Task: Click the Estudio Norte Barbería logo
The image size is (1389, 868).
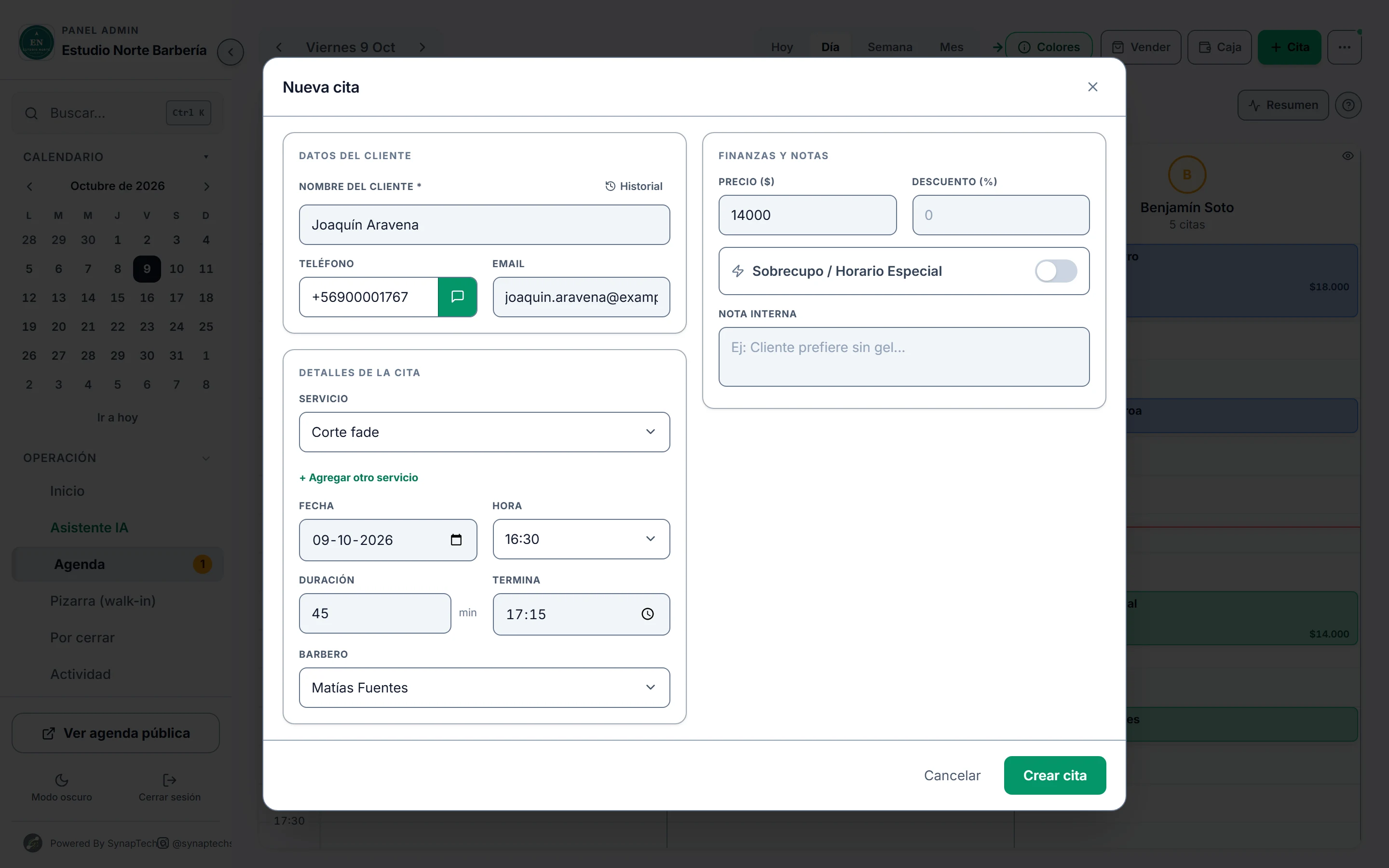Action: 36,42
